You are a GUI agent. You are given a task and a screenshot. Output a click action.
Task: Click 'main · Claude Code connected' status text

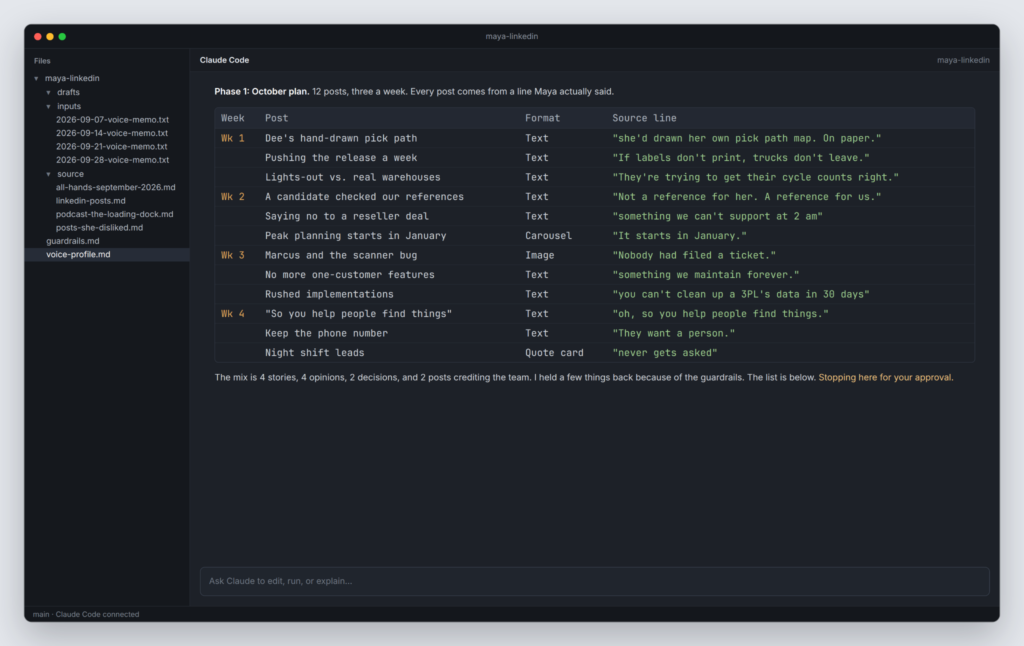pos(86,615)
